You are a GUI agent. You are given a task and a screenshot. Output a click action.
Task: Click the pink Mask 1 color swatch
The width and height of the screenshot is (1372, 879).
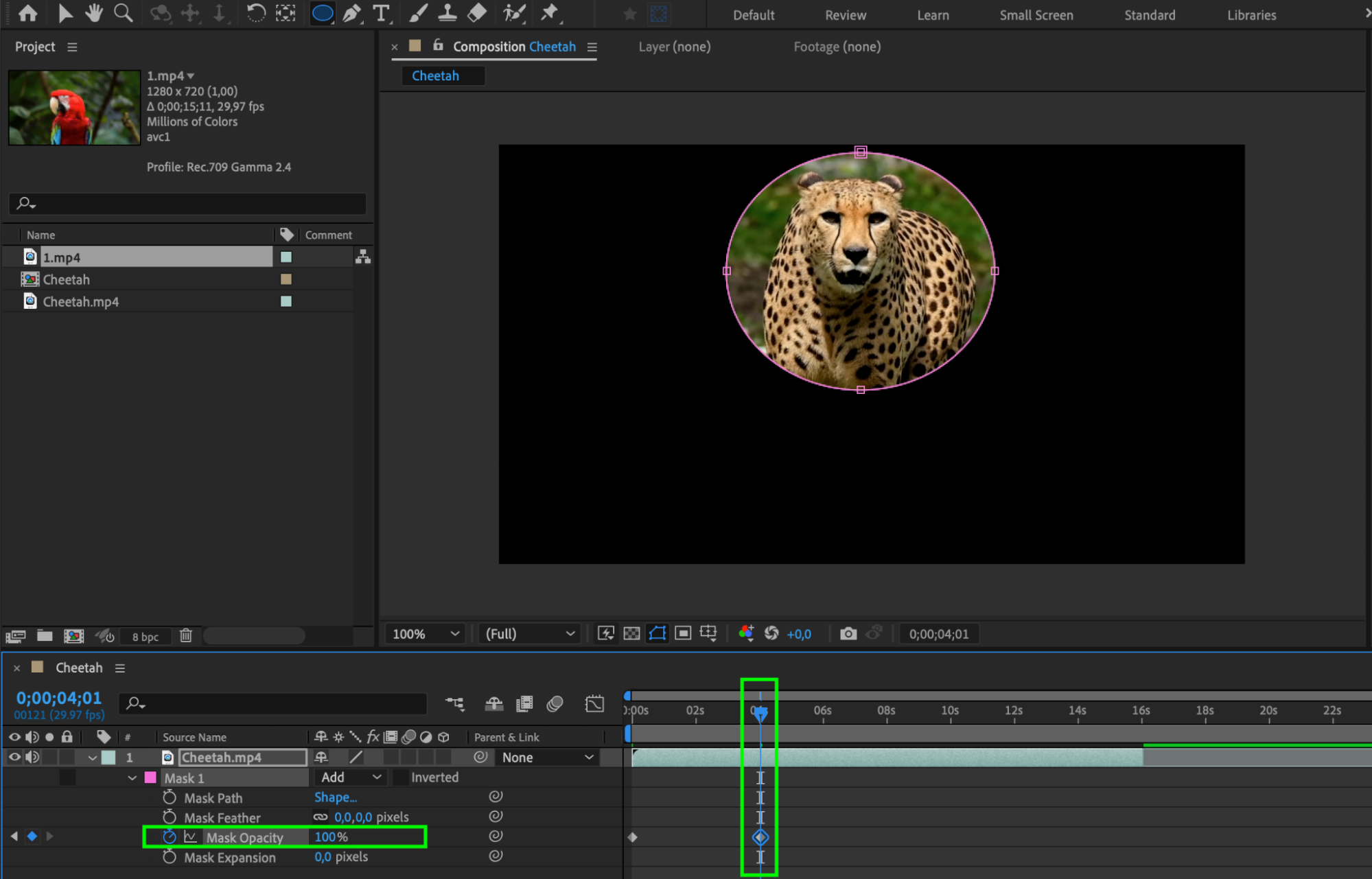(150, 778)
